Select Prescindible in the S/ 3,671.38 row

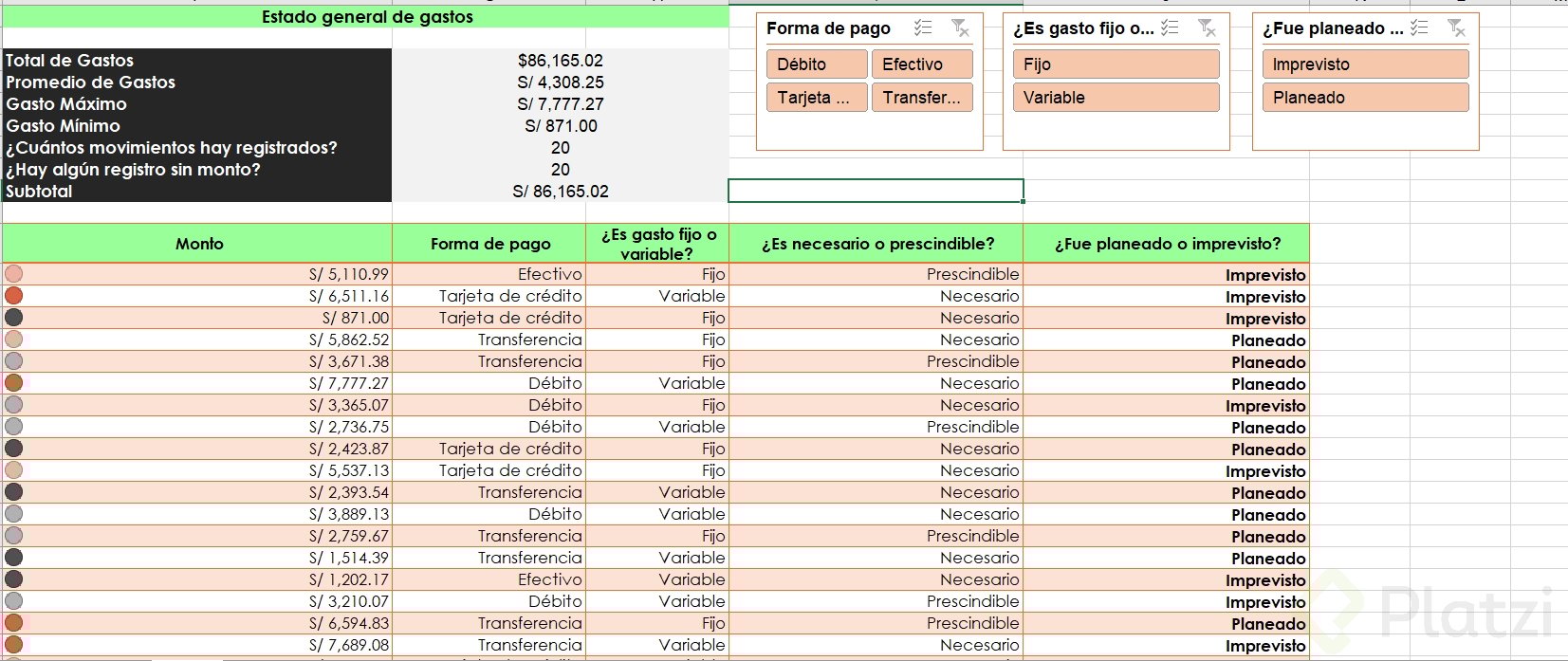876,361
